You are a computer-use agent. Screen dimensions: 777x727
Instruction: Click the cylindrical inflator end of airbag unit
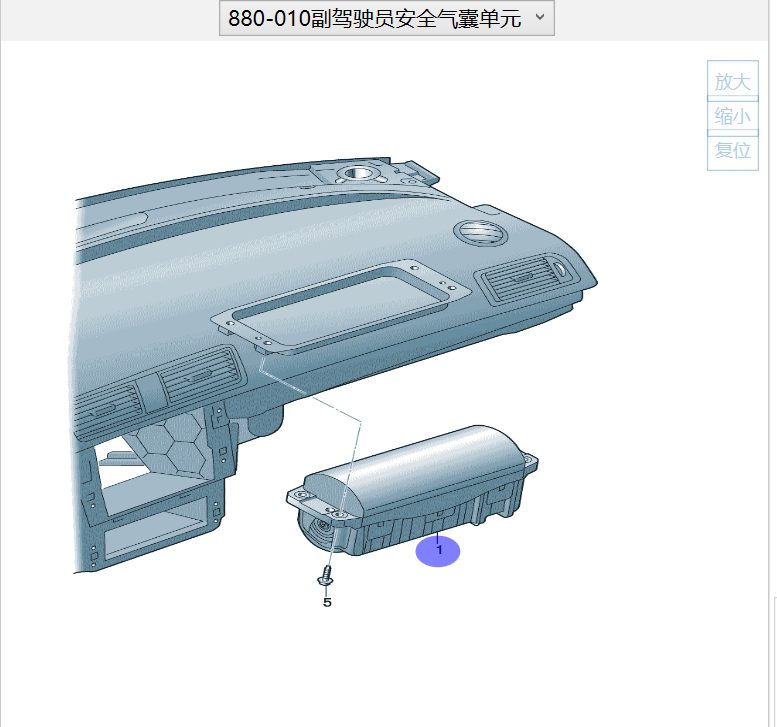point(319,531)
